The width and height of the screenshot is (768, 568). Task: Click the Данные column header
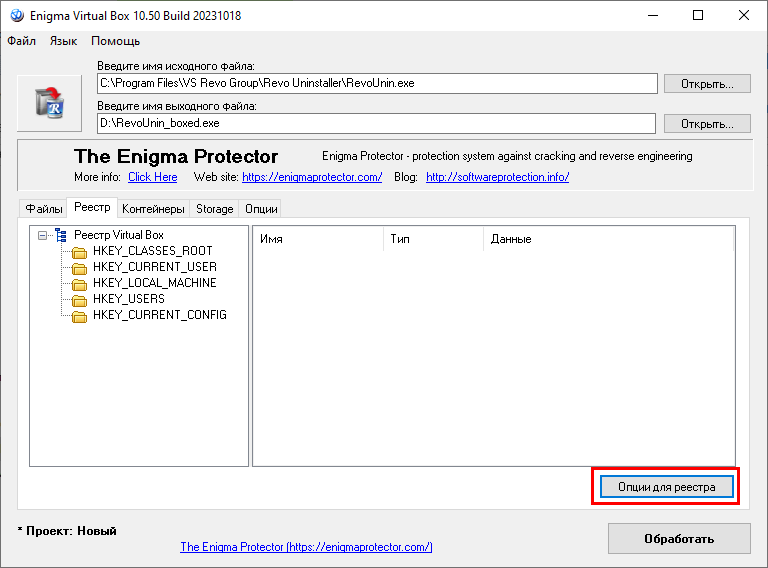tap(609, 239)
